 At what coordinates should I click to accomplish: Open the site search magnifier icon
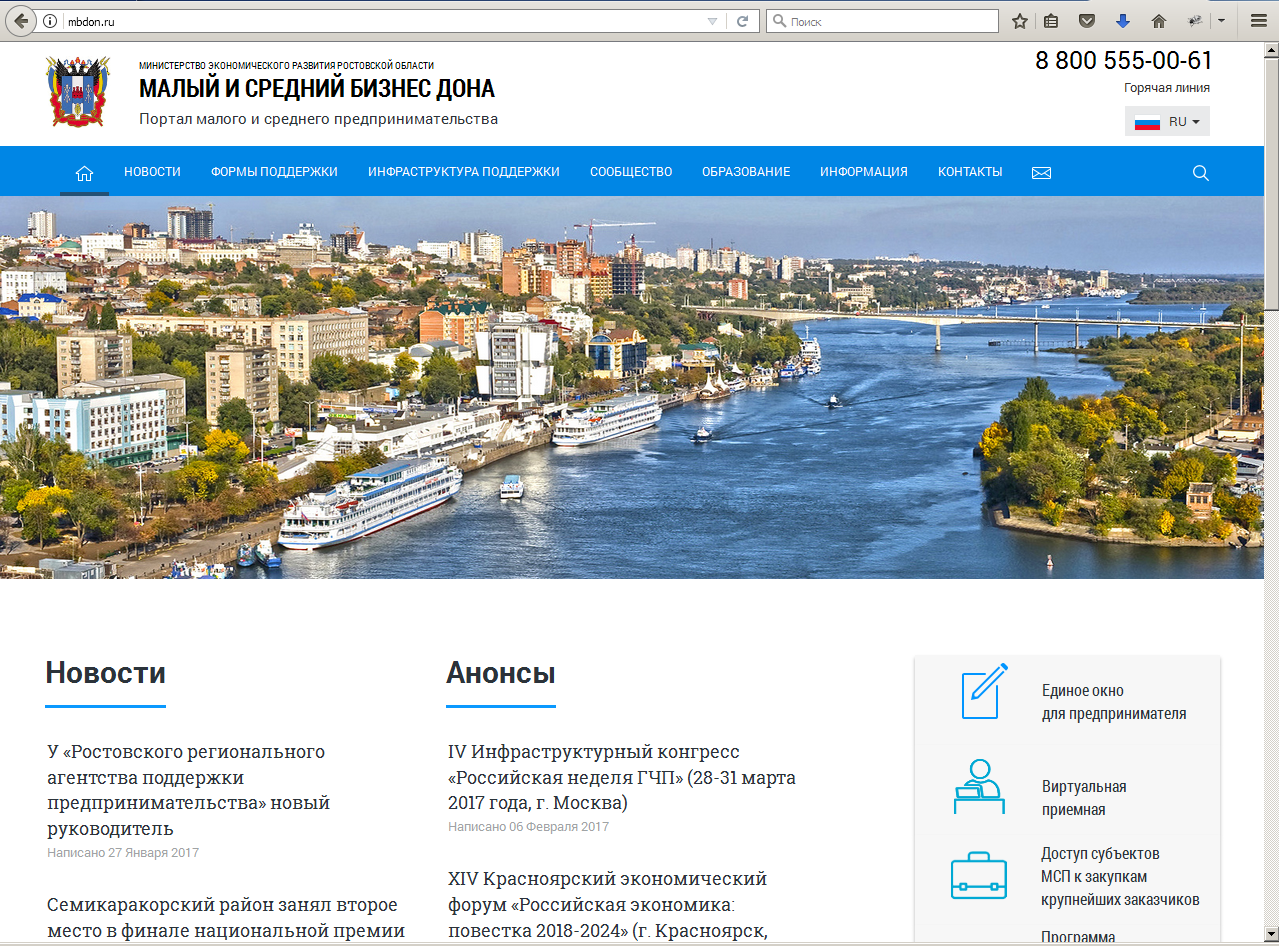point(1201,173)
